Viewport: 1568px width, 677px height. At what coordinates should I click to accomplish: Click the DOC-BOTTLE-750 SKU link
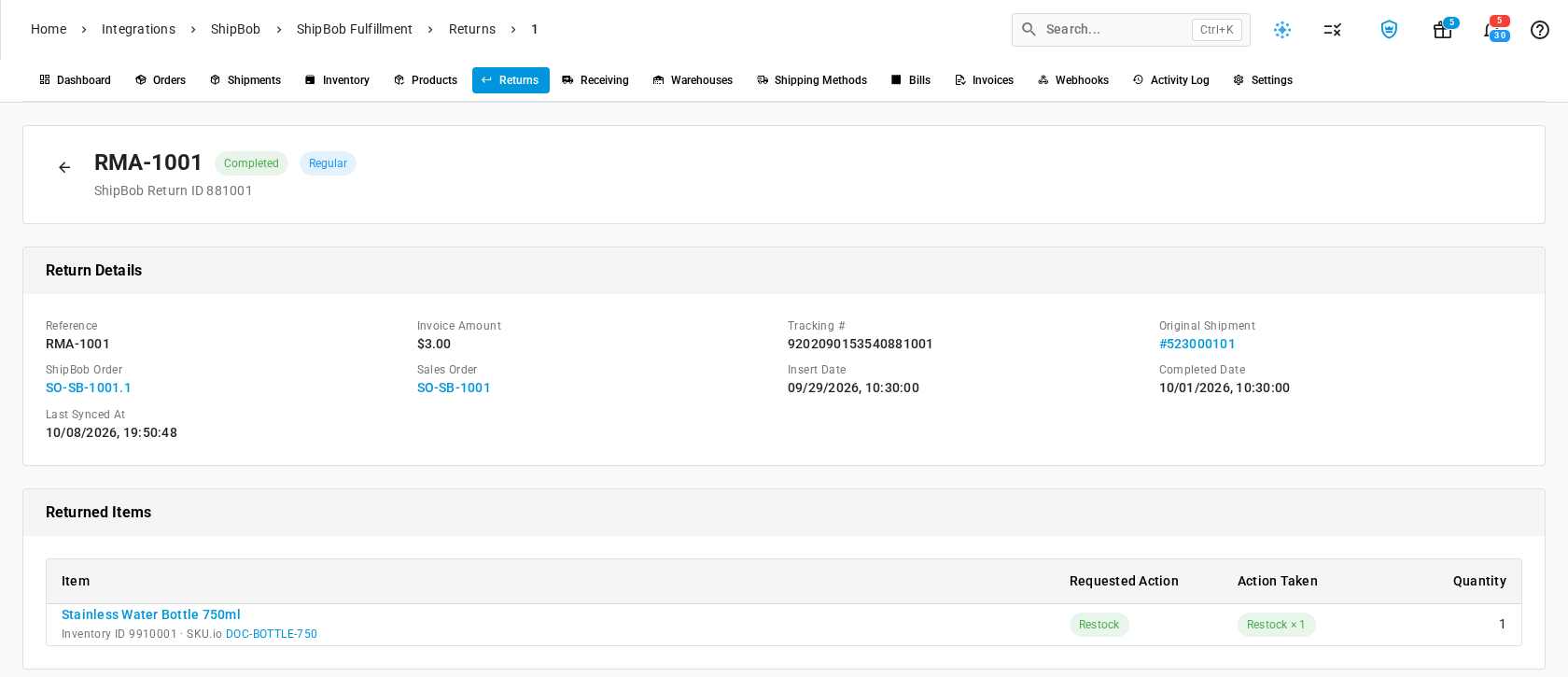pos(272,634)
